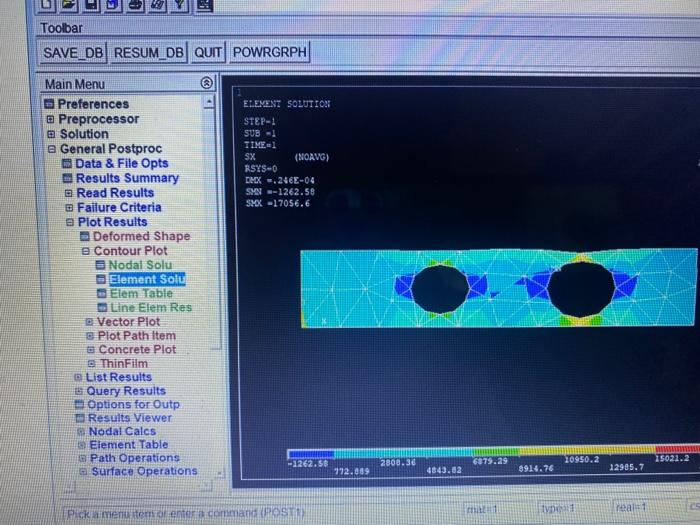Collapse the Contour Plot node
Image resolution: width=700 pixels, height=525 pixels.
coord(86,251)
